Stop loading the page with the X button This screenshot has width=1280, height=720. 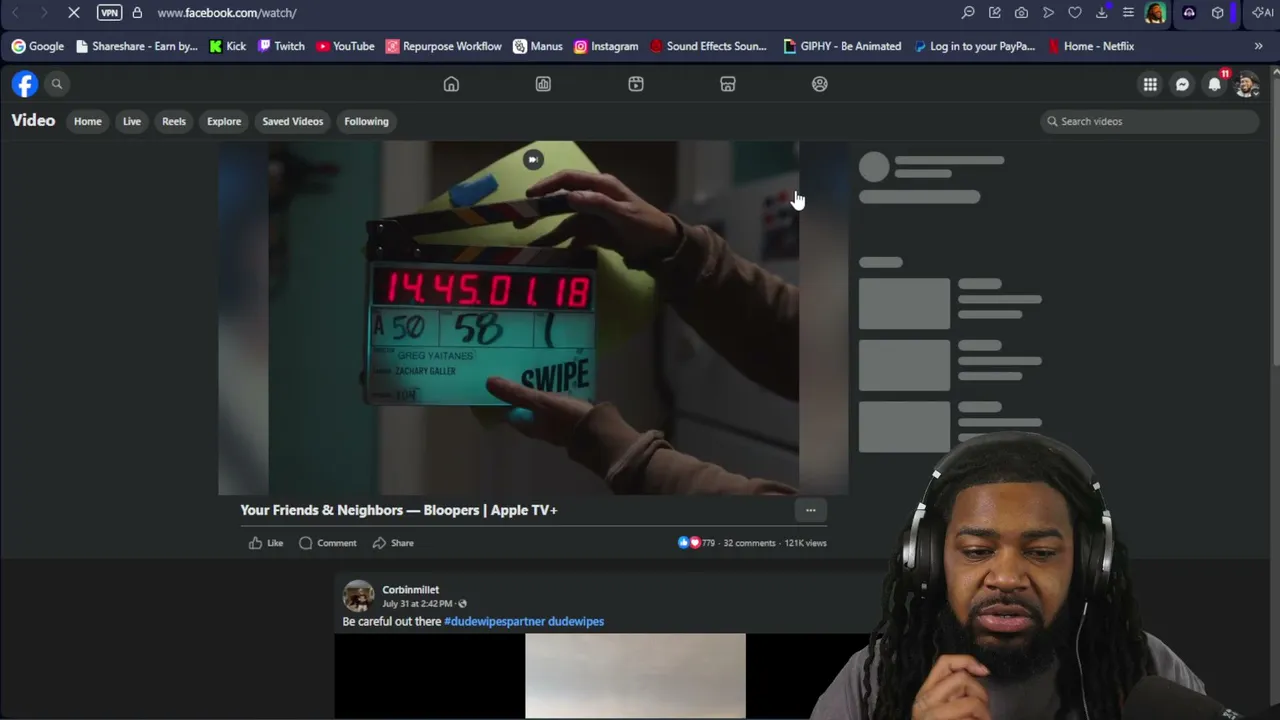pos(73,13)
